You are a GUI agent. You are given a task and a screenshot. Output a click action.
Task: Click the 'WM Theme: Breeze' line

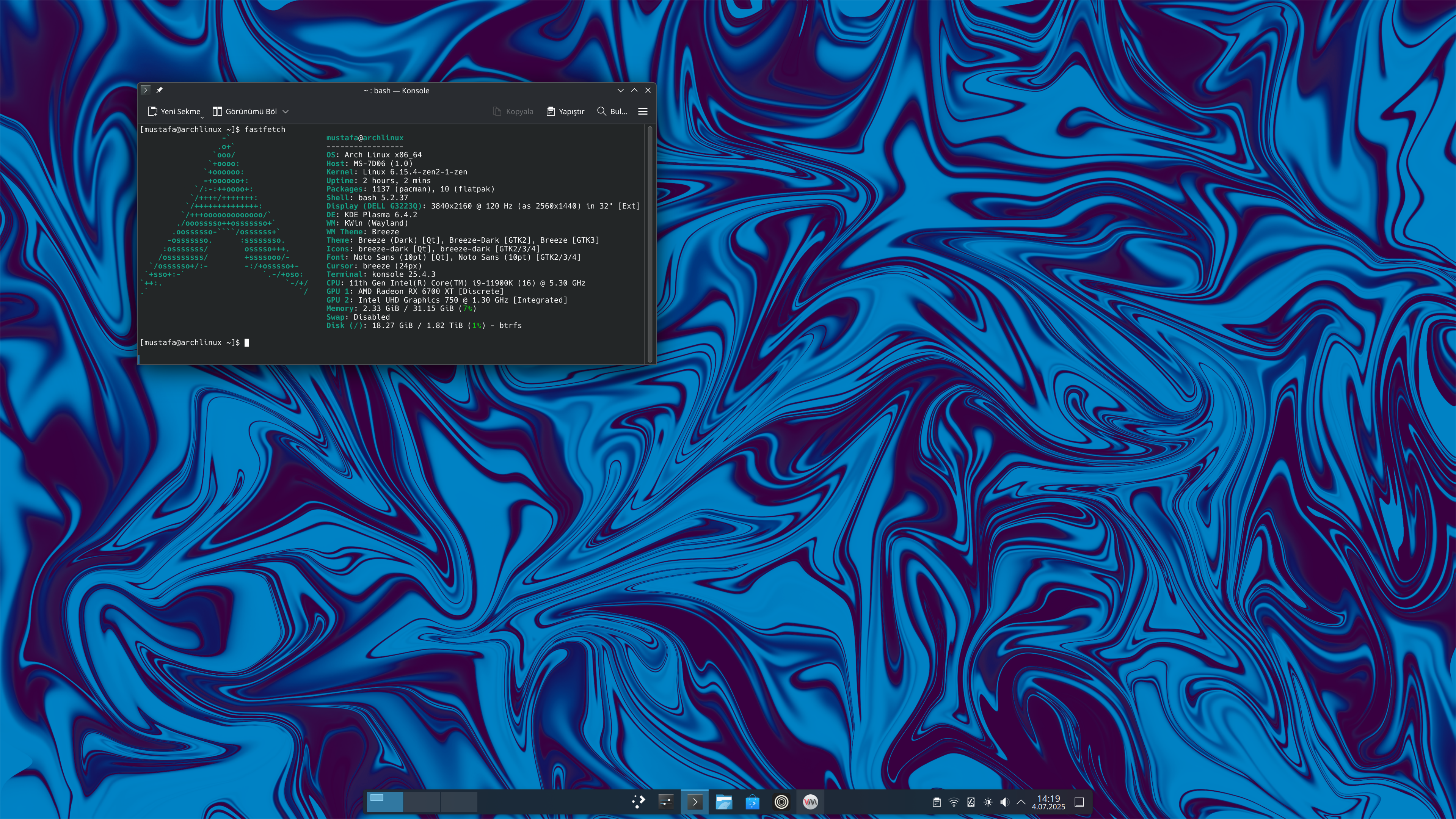tap(362, 232)
